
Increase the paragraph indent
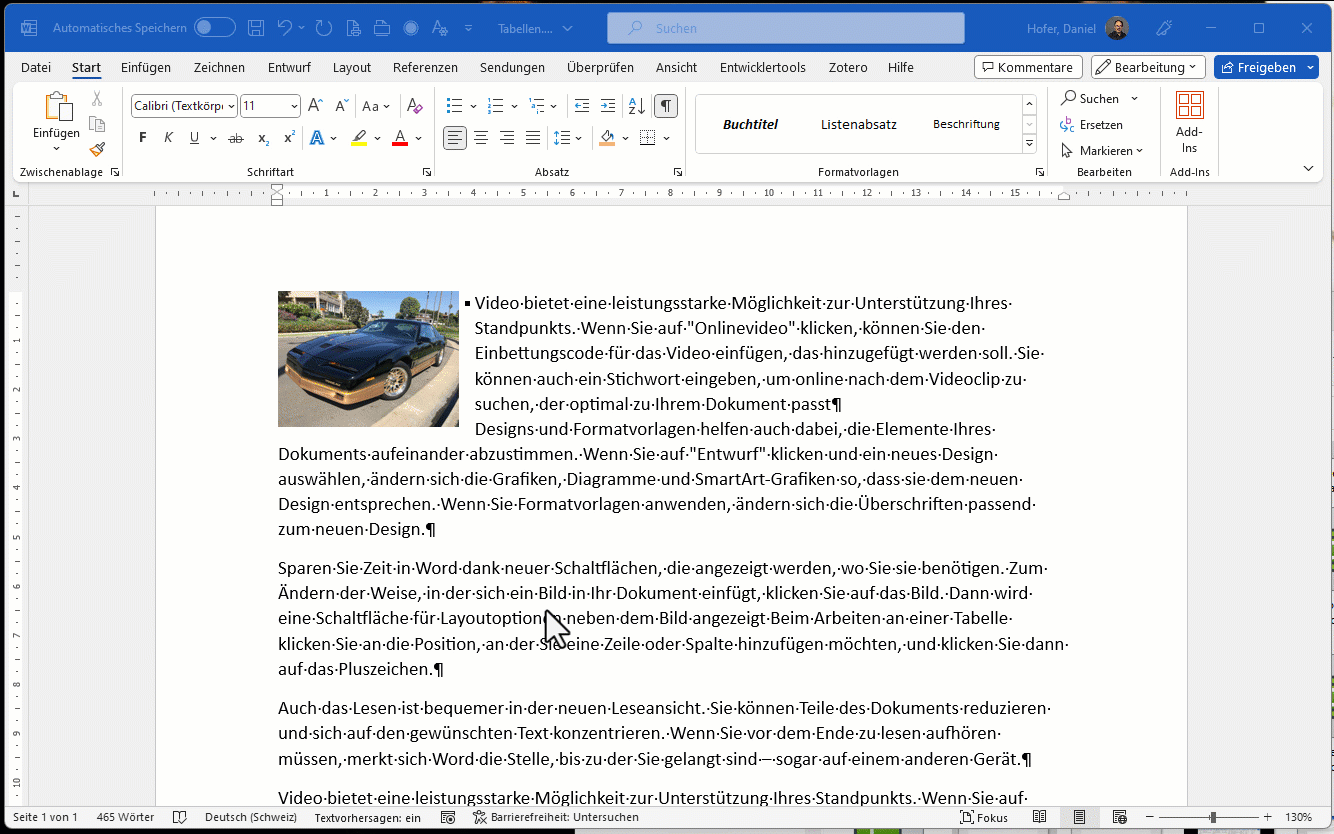click(608, 106)
